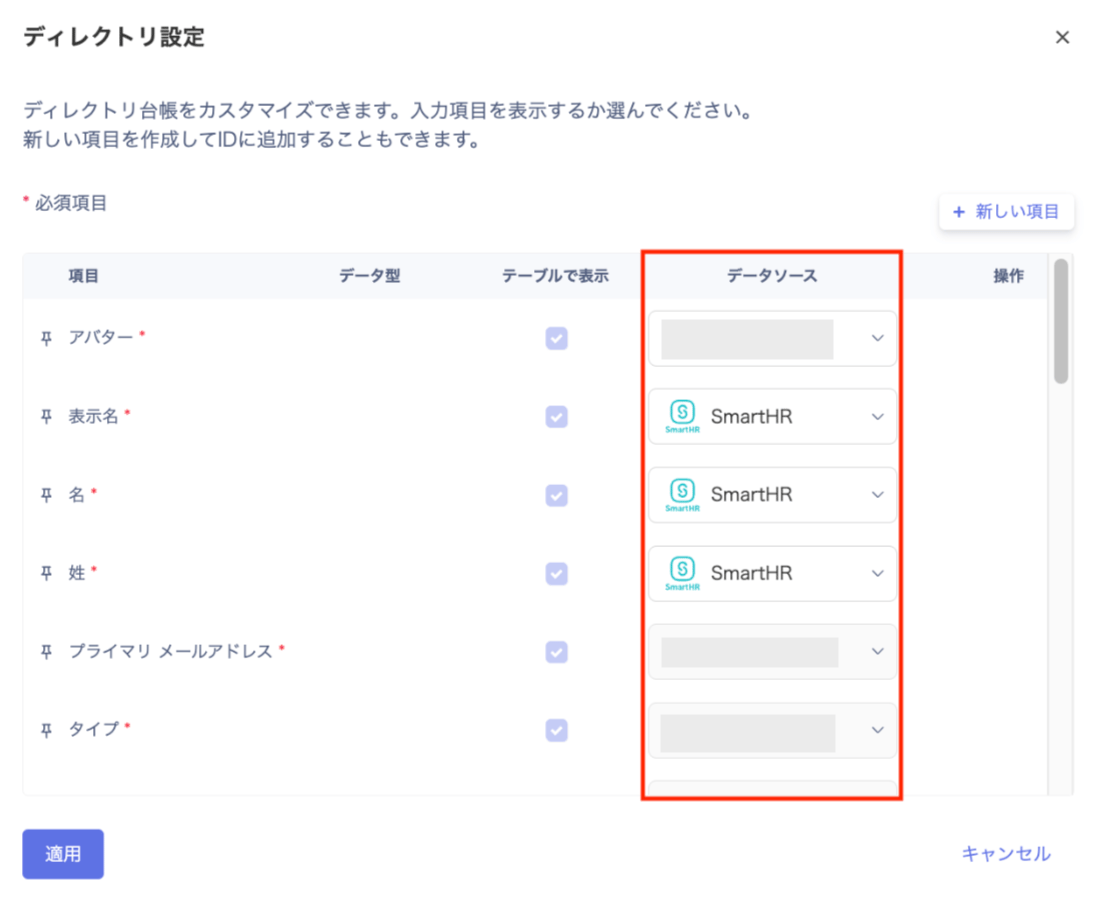
Task: Click the pin icon beside プライマリ メールアドレス
Action: coord(46,652)
